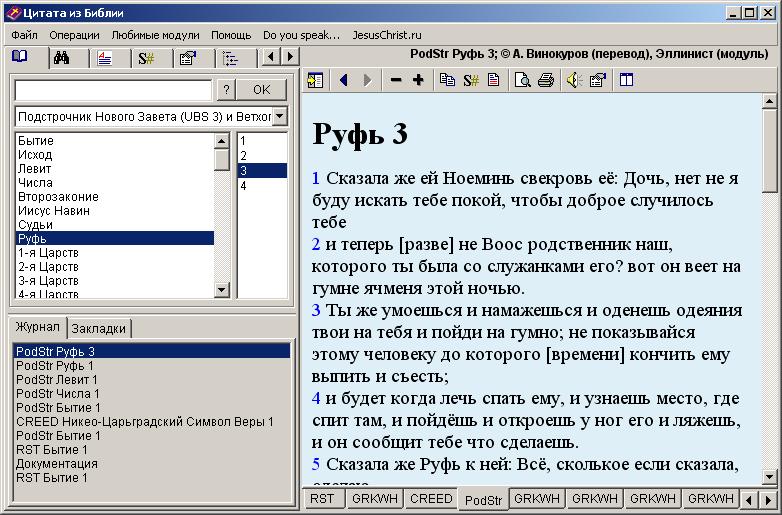The width and height of the screenshot is (782, 515).
Task: Go back with the blue left arrow
Action: [x=344, y=81]
